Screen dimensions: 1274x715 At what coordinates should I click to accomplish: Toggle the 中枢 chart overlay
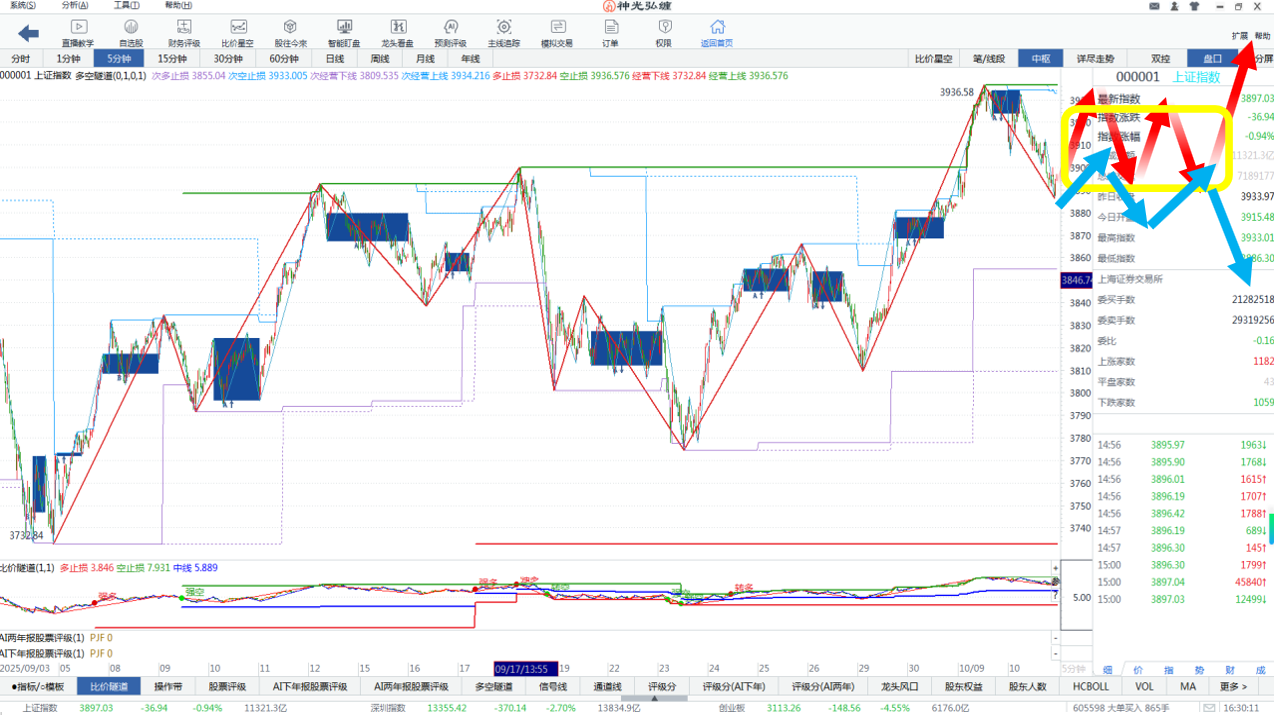point(1041,59)
